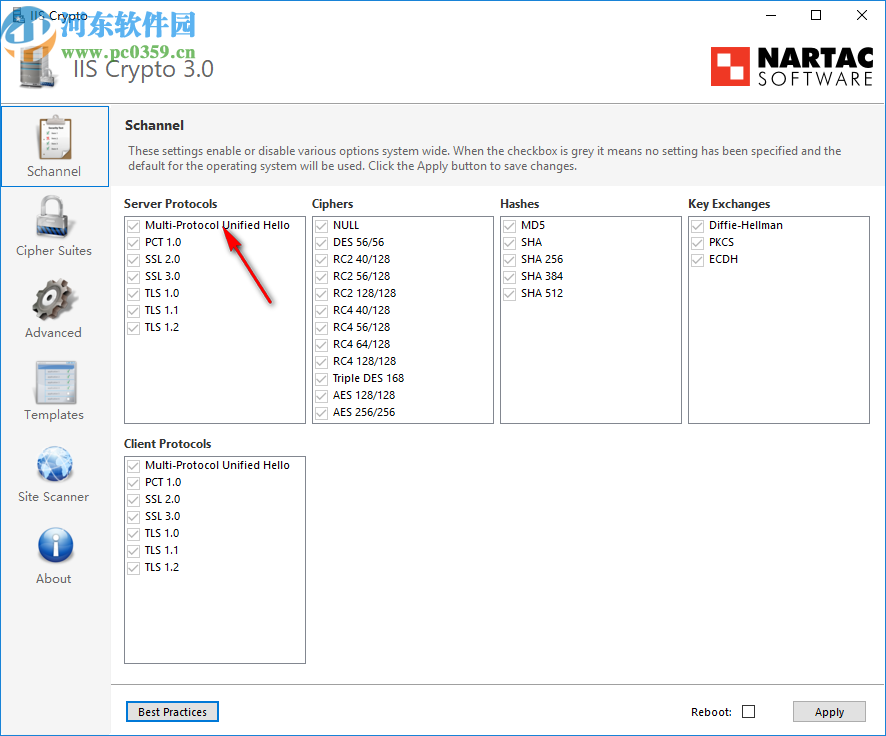The width and height of the screenshot is (886, 736).
Task: Toggle Client Multi-Protocol Unified Hello checkbox
Action: pos(133,466)
